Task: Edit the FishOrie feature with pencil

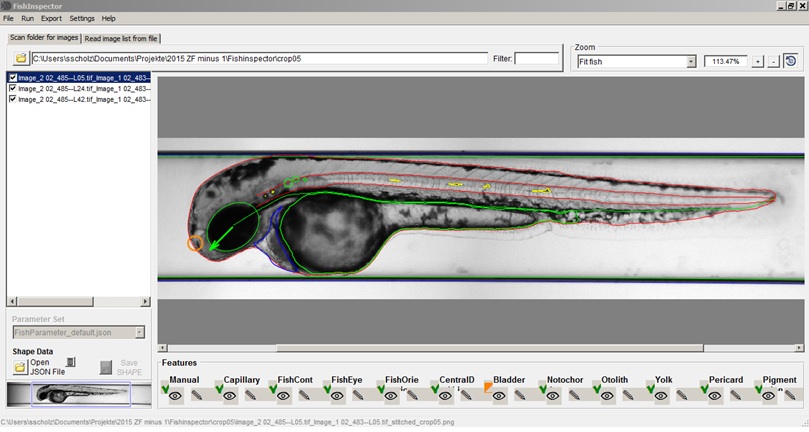Action: pyautogui.click(x=412, y=396)
